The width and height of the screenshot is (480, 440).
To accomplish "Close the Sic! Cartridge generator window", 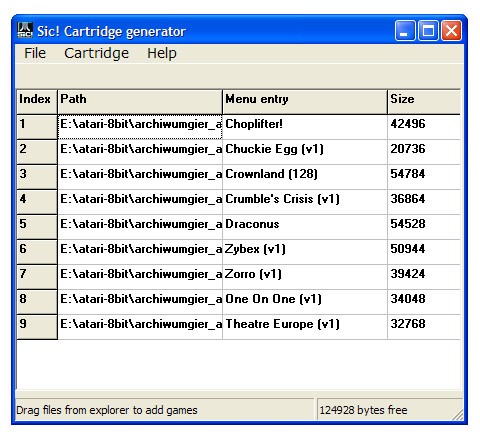I will pos(451,31).
